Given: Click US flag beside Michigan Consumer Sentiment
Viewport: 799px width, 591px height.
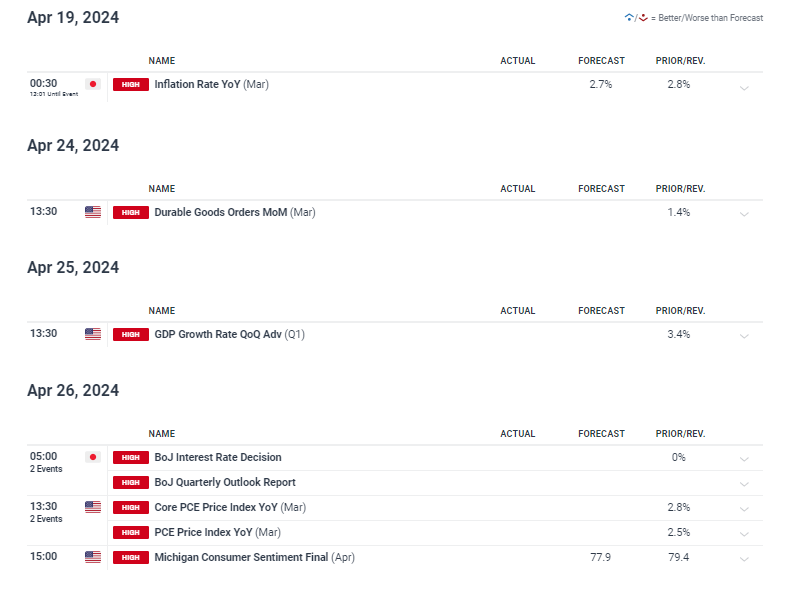Looking at the screenshot, I should tap(93, 557).
